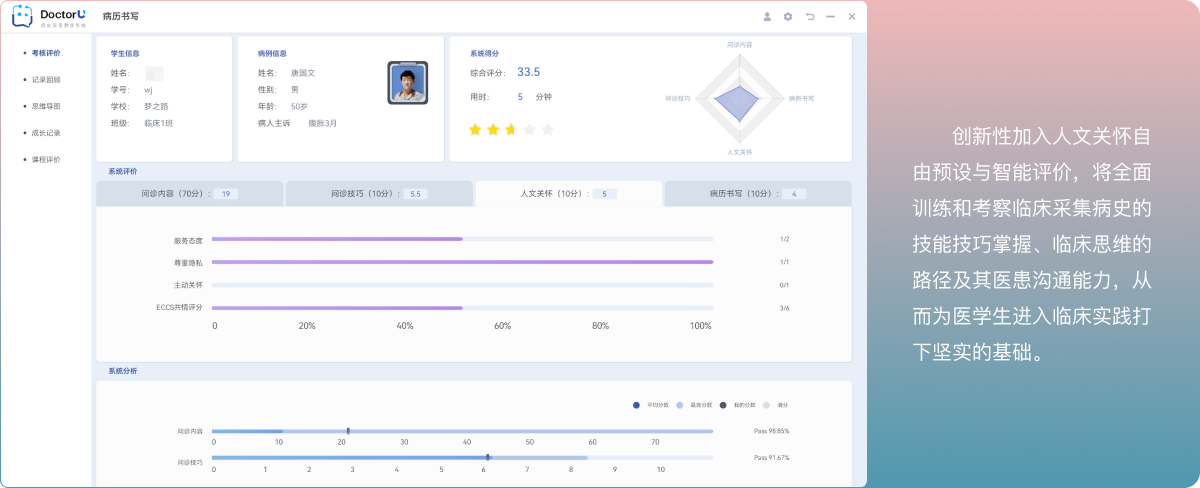Toggle 平均分数 legend dot
Viewport: 1200px width, 488px height.
(x=636, y=405)
